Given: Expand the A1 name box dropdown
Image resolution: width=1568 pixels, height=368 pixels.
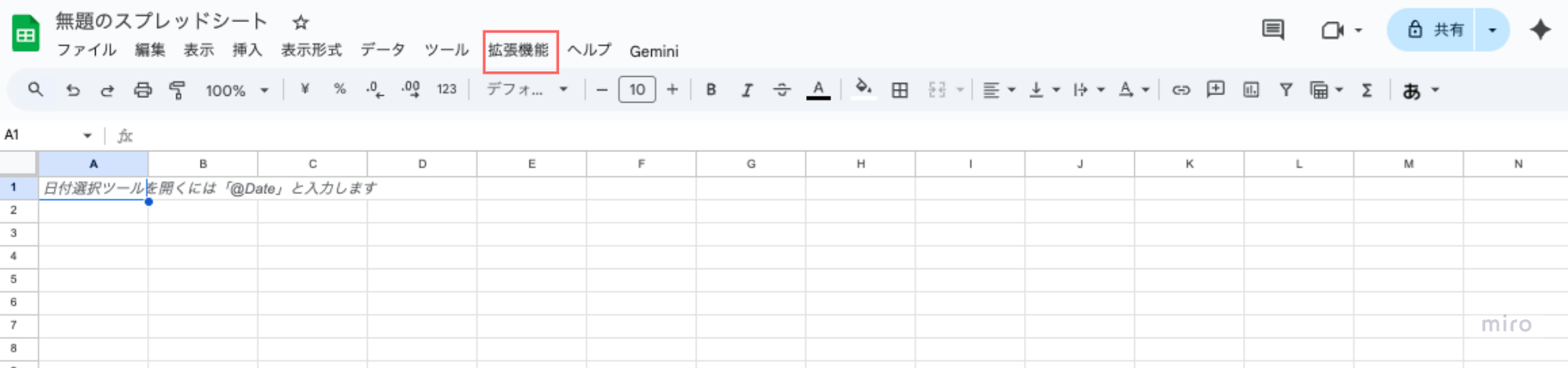Looking at the screenshot, I should (x=87, y=135).
